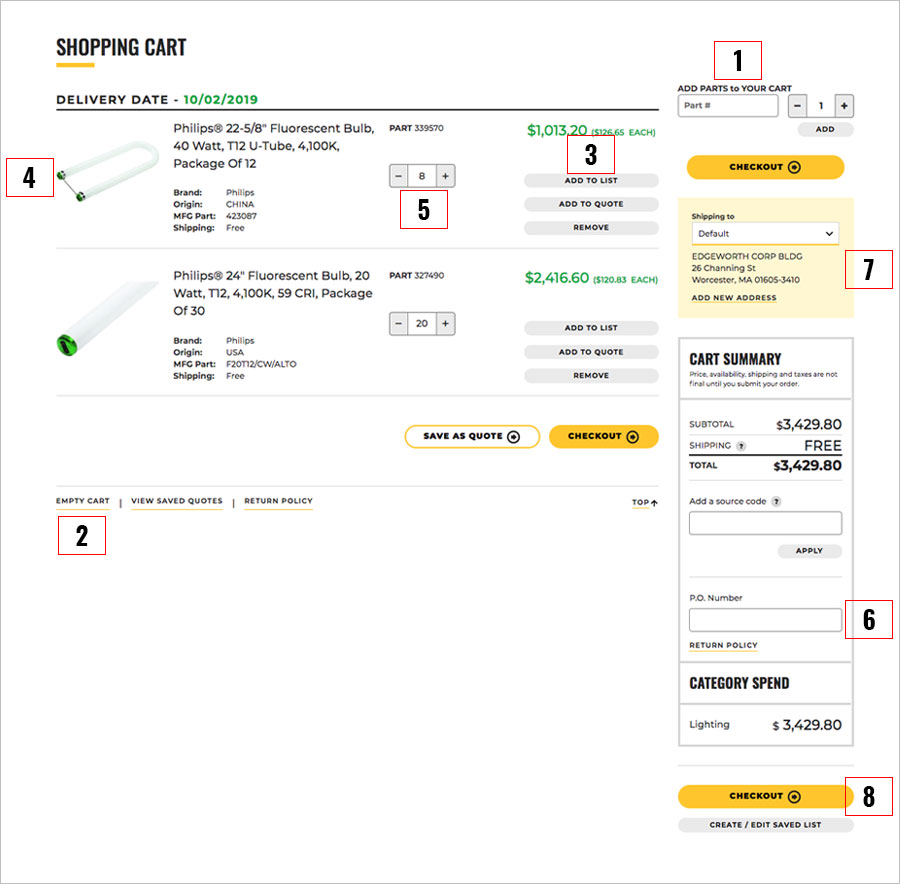Decrease quantity of U-Tube bulb with minus
Image resolution: width=900 pixels, height=884 pixels.
pyautogui.click(x=399, y=176)
